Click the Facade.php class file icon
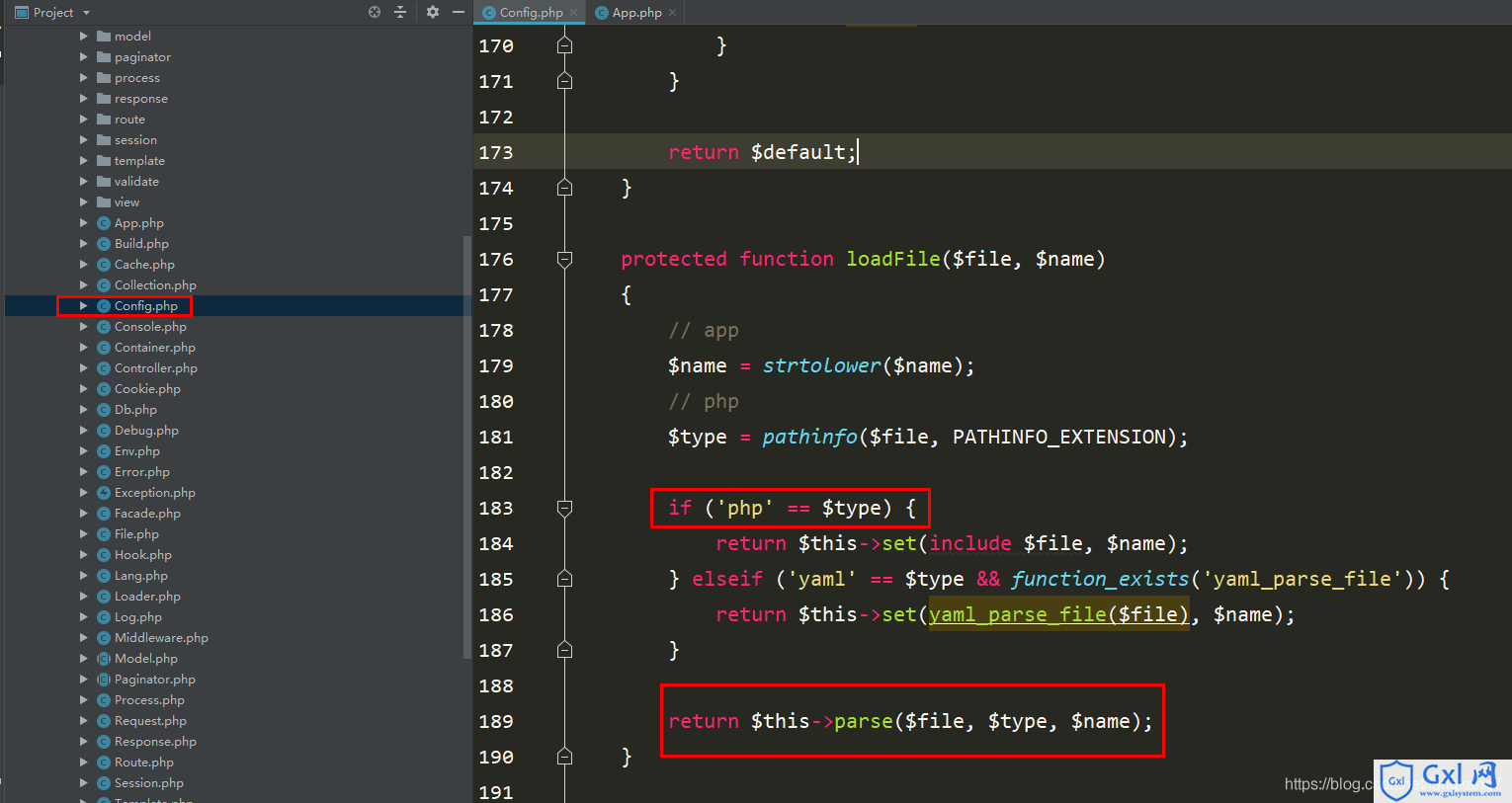This screenshot has width=1512, height=803. (104, 514)
